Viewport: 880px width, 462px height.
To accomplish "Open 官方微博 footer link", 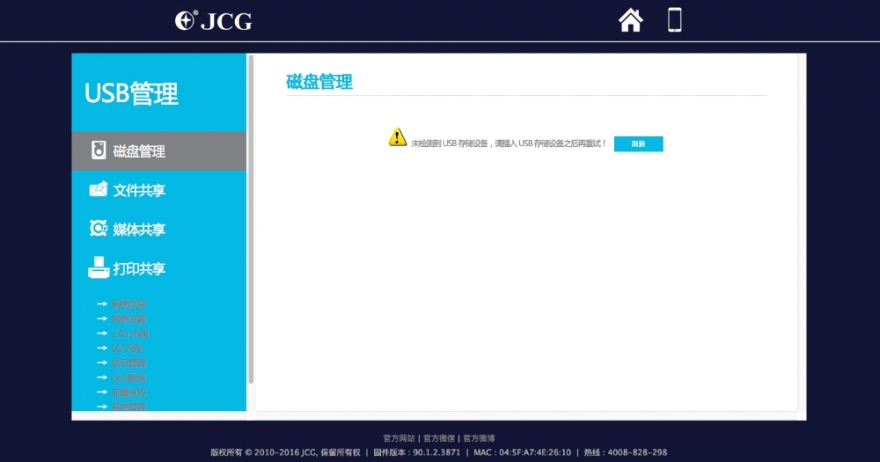I will 478,438.
